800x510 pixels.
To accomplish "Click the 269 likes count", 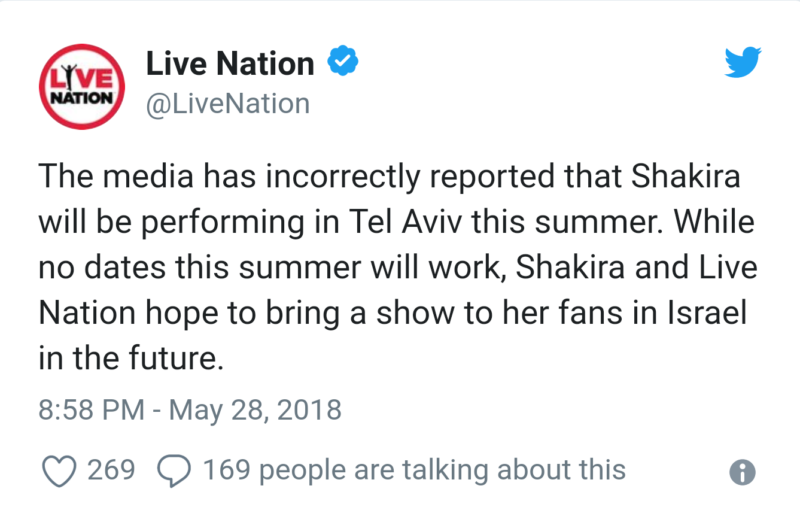I will (x=111, y=470).
